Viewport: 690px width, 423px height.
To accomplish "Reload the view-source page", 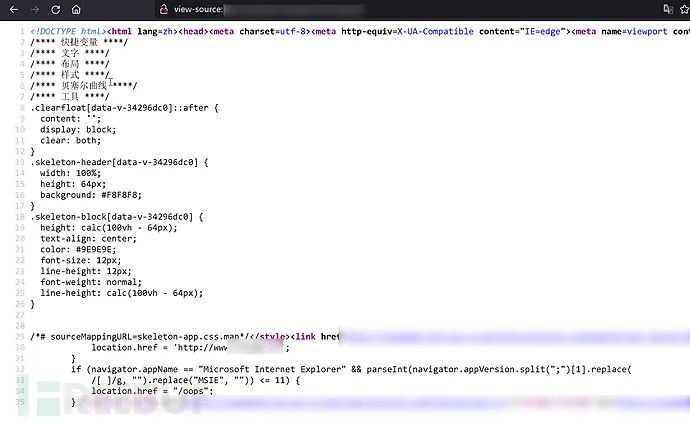I will click(x=55, y=9).
